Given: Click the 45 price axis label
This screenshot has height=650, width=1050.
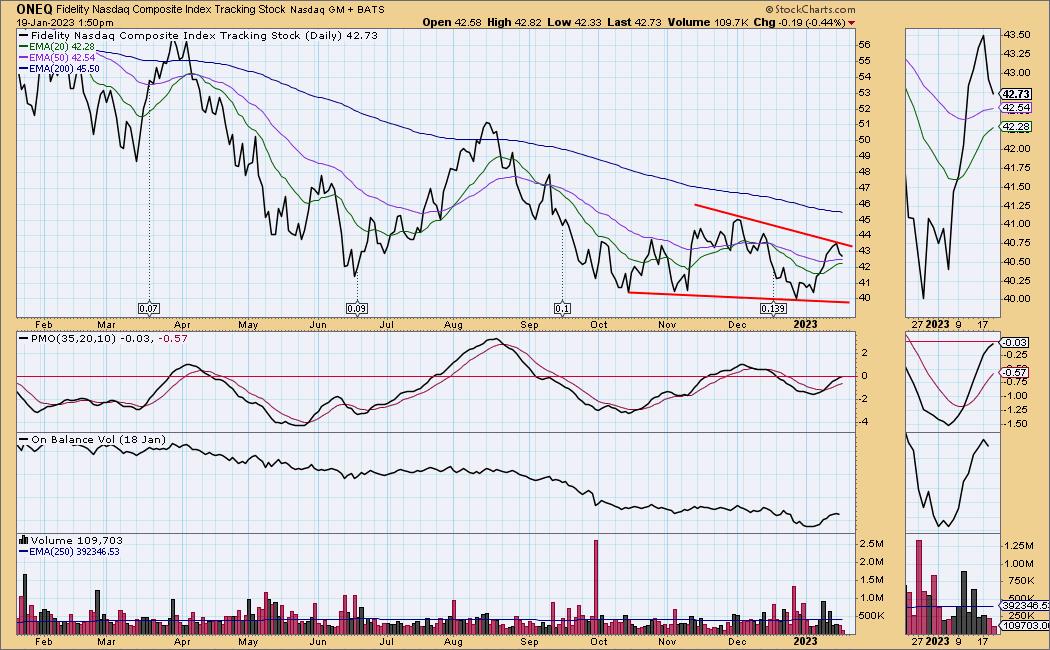Looking at the screenshot, I should point(865,219).
